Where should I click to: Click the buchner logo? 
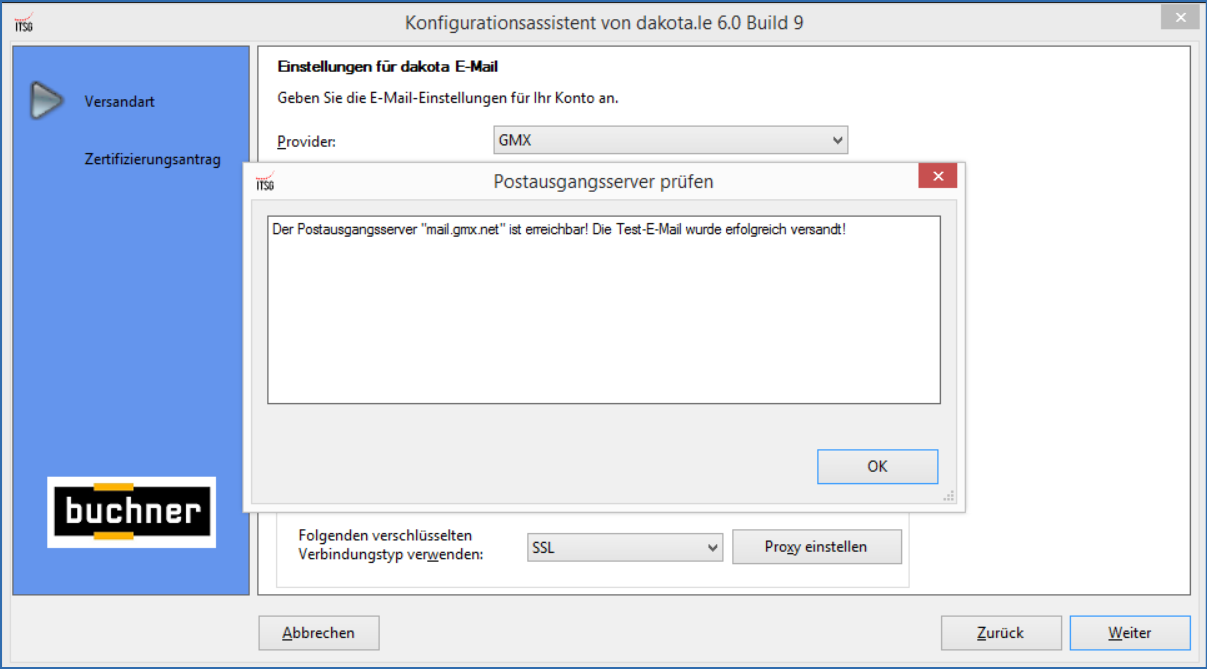[131, 512]
